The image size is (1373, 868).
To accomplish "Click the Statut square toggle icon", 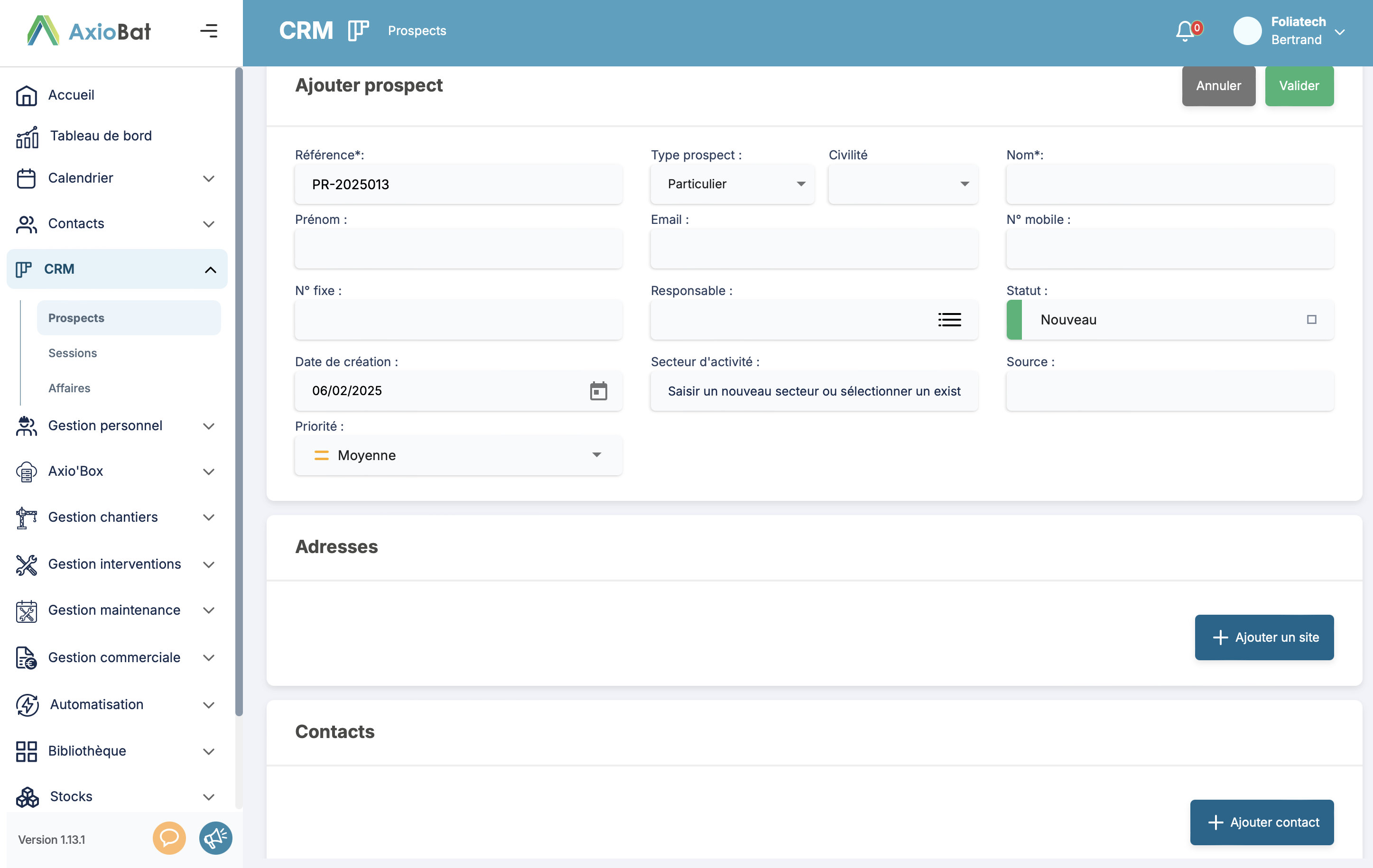I will coord(1311,320).
